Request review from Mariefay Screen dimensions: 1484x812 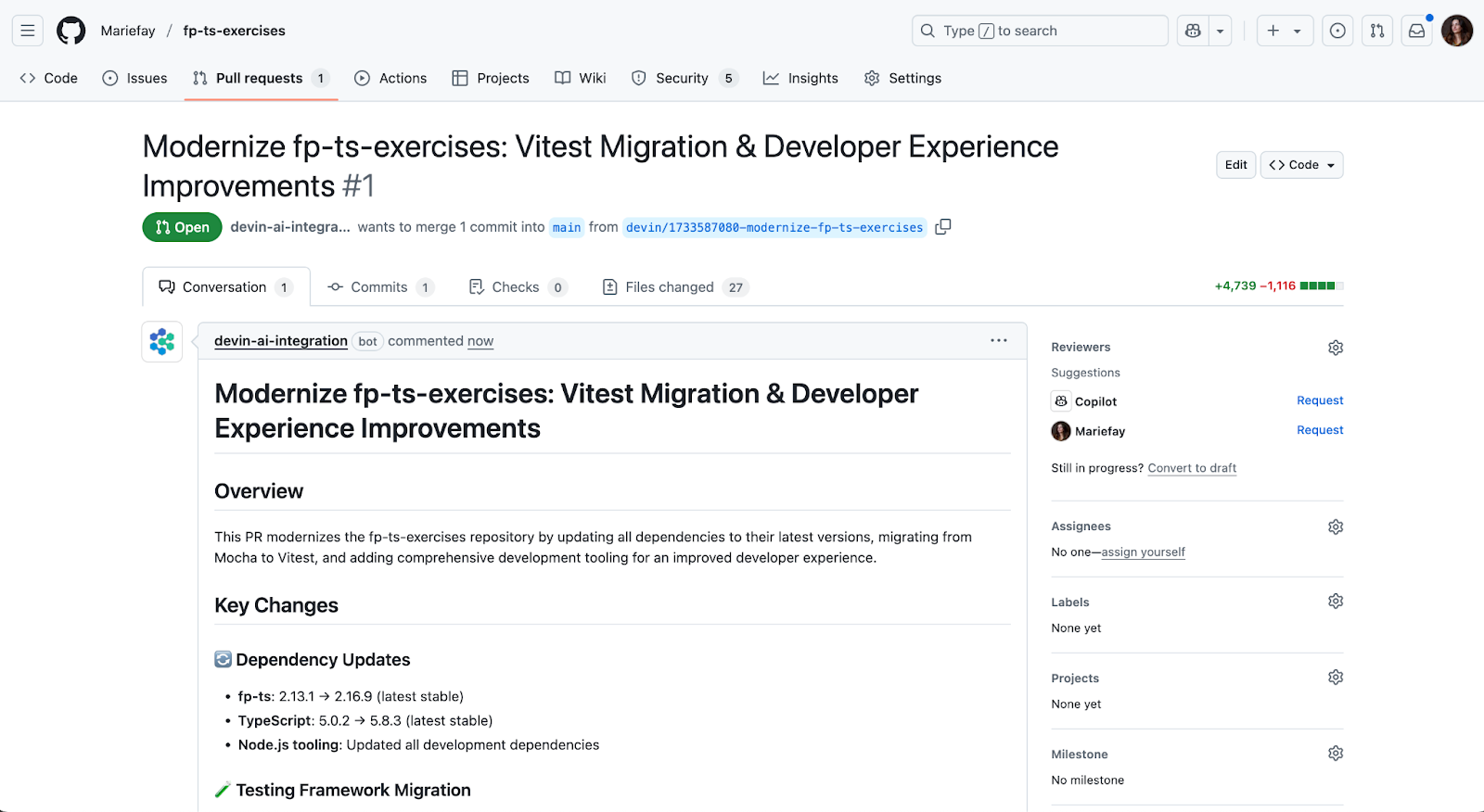point(1320,430)
